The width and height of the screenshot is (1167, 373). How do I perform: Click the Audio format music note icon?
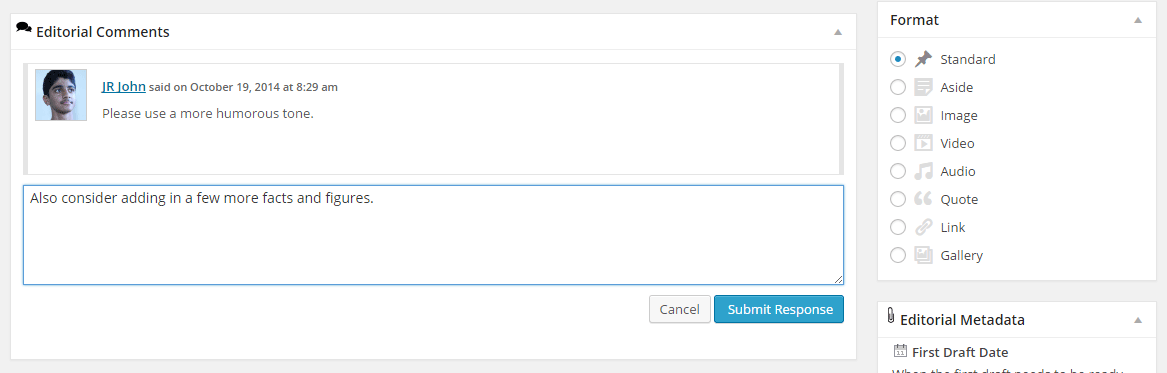click(923, 171)
